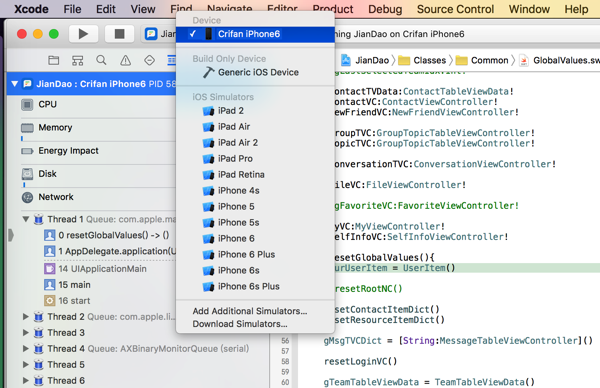The image size is (600, 388).
Task: Open the Find navigator magnifier icon
Action: (x=101, y=60)
